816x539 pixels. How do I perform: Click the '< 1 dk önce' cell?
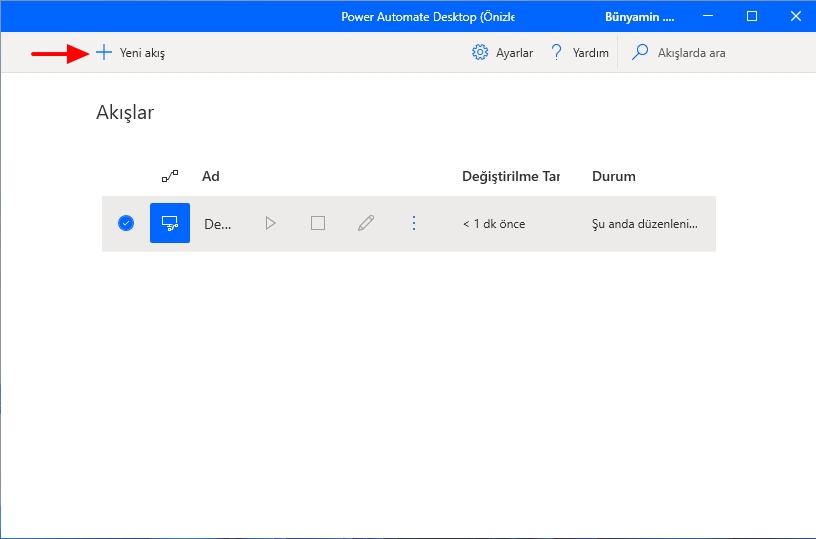click(x=494, y=224)
